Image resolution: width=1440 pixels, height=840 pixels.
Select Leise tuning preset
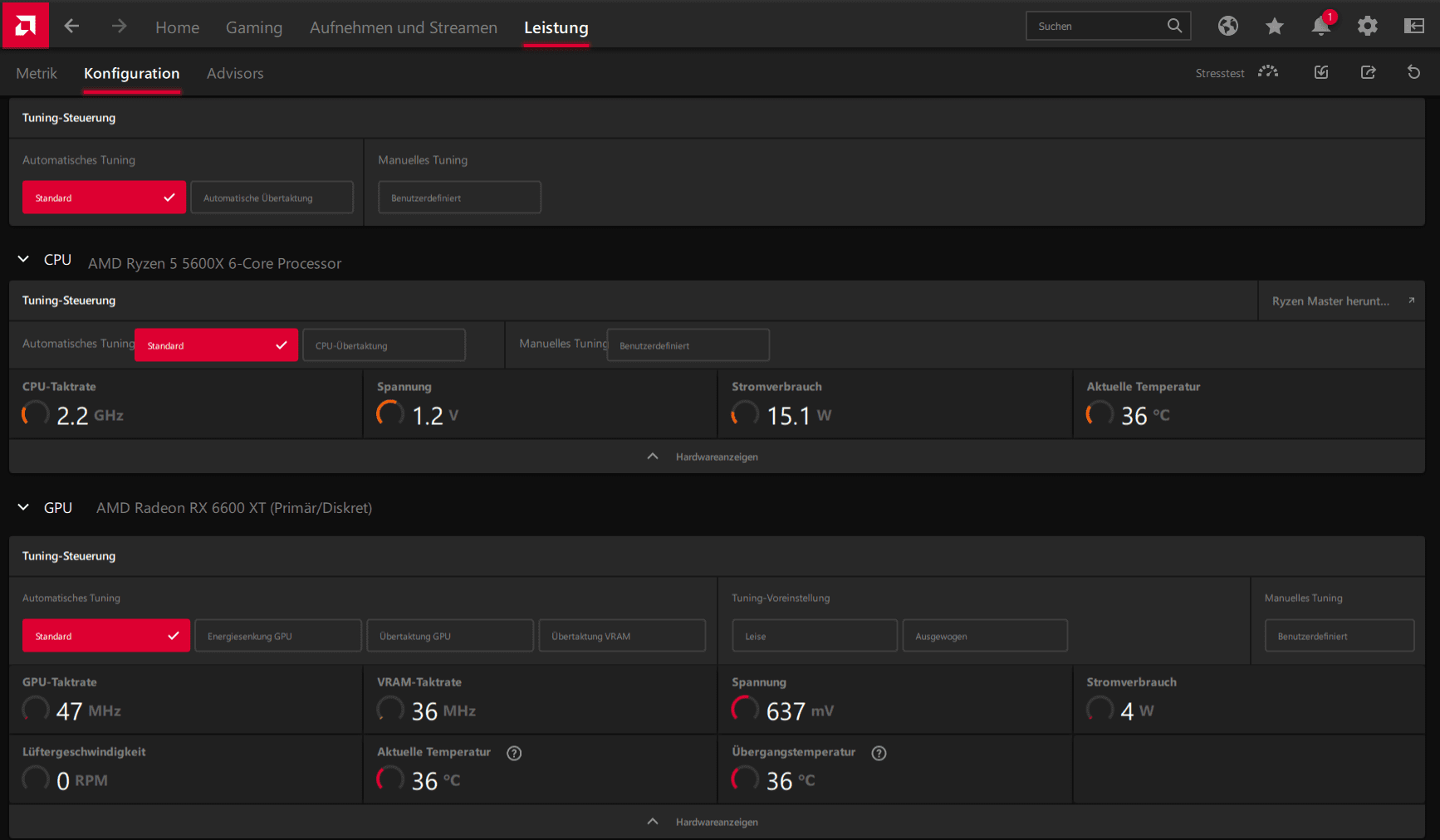(x=815, y=636)
